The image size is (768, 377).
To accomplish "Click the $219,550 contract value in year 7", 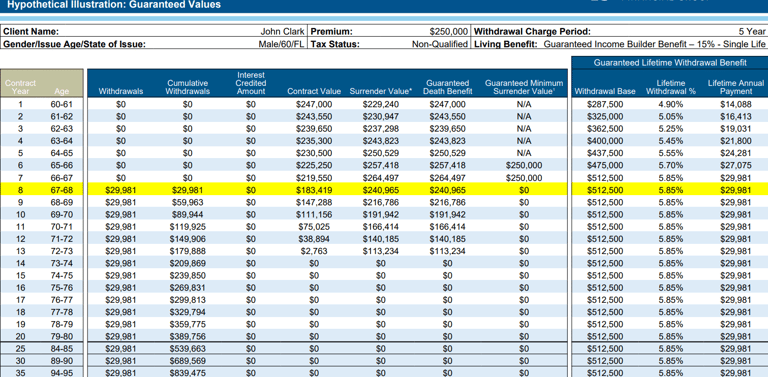I will 314,178.
